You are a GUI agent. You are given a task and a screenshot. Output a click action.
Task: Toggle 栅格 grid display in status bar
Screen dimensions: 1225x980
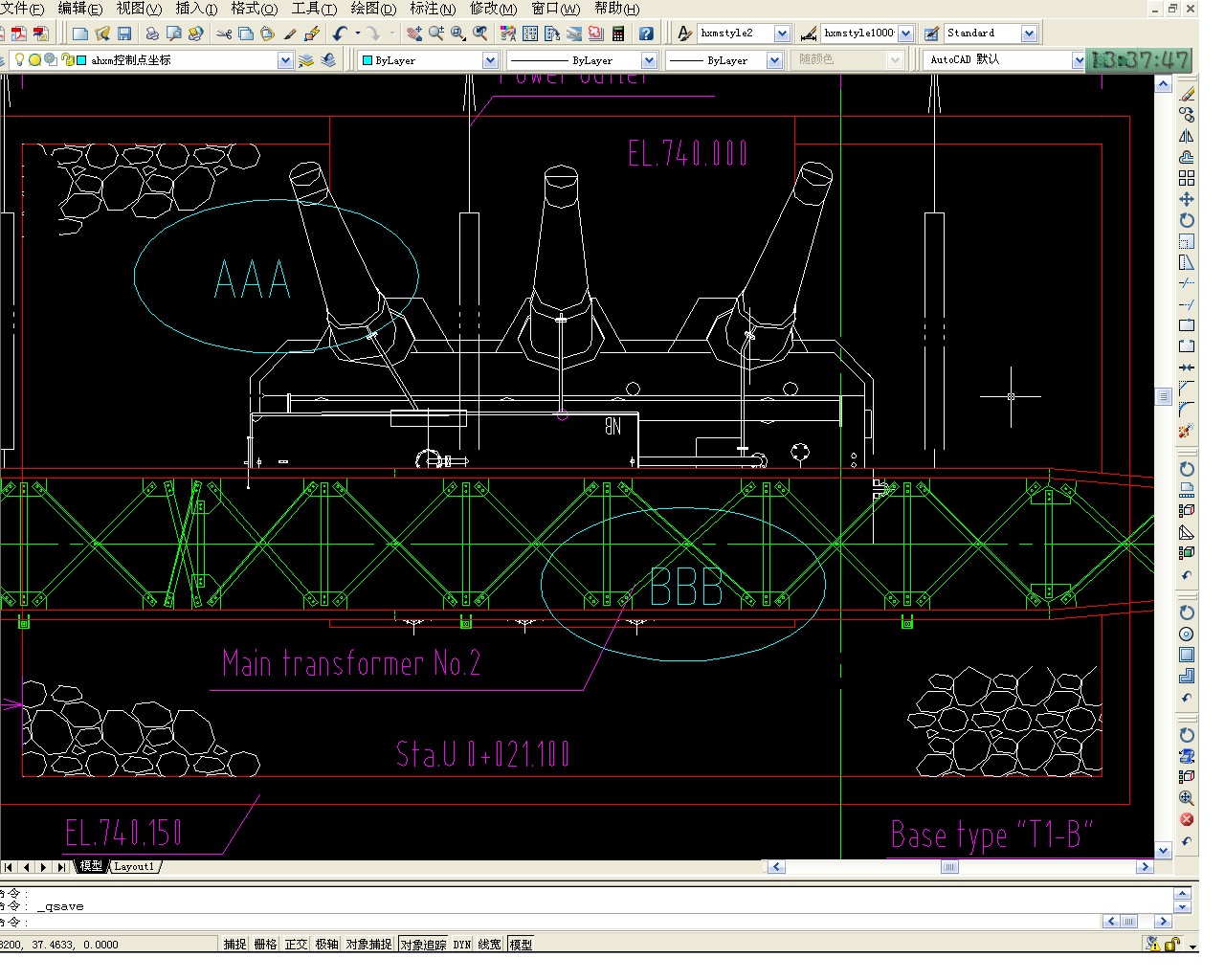click(266, 945)
